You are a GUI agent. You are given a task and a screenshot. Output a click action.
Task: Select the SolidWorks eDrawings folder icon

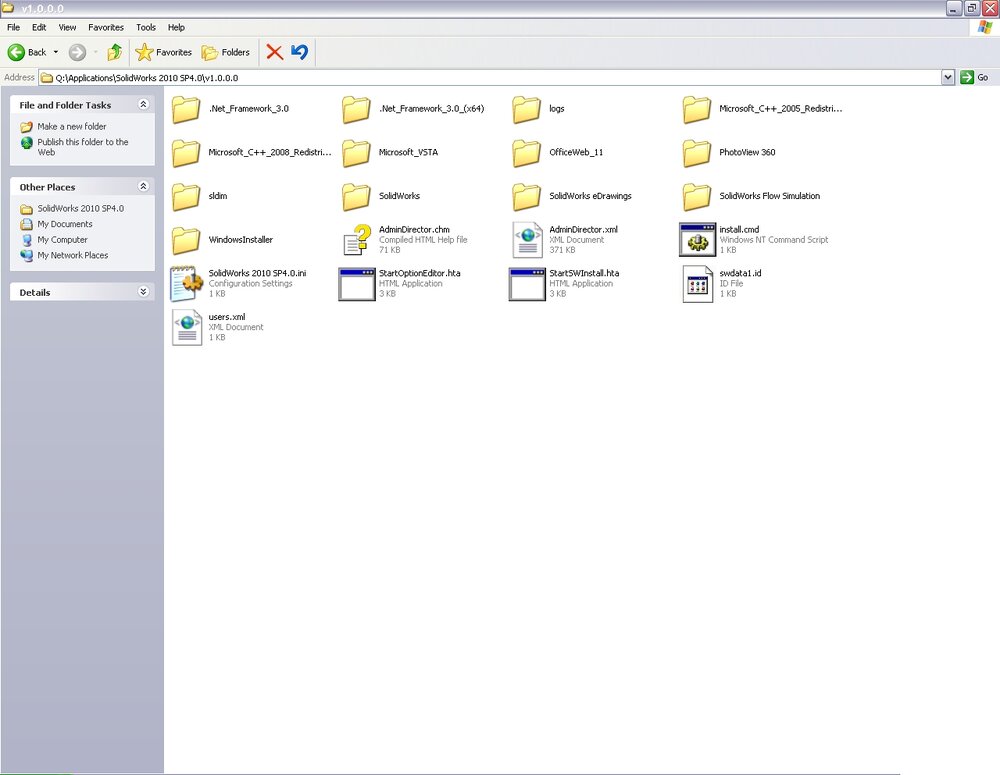tap(526, 196)
